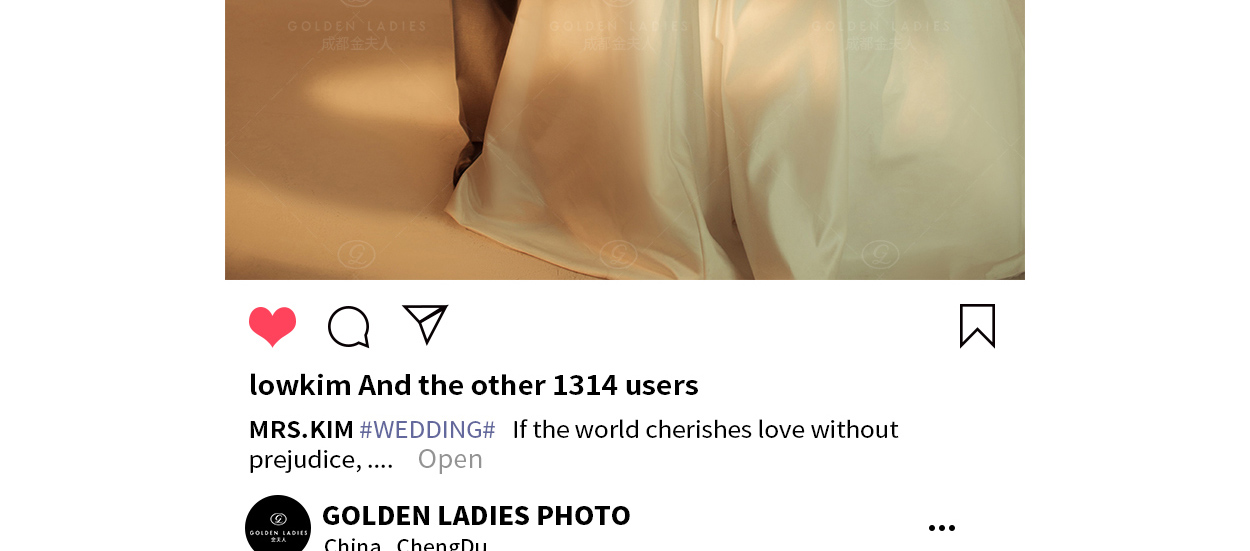View the lowkim user profile

click(x=300, y=385)
